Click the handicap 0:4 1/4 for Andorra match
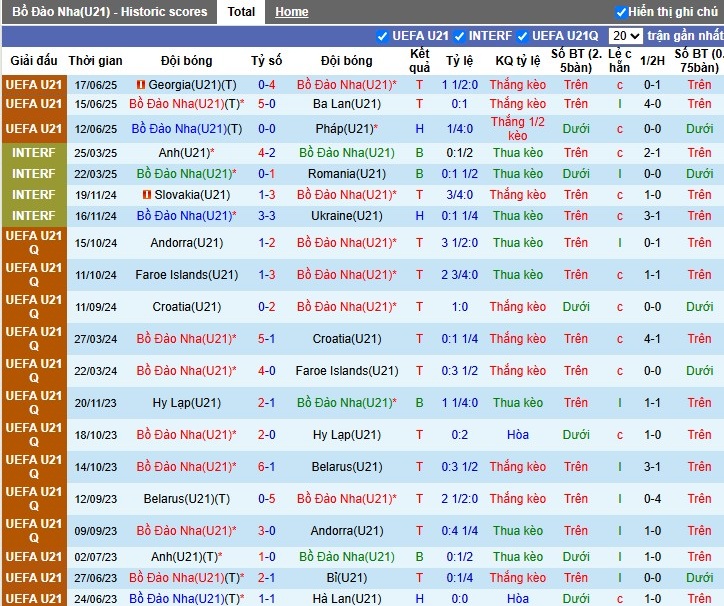Image resolution: width=724 pixels, height=606 pixels. (459, 531)
